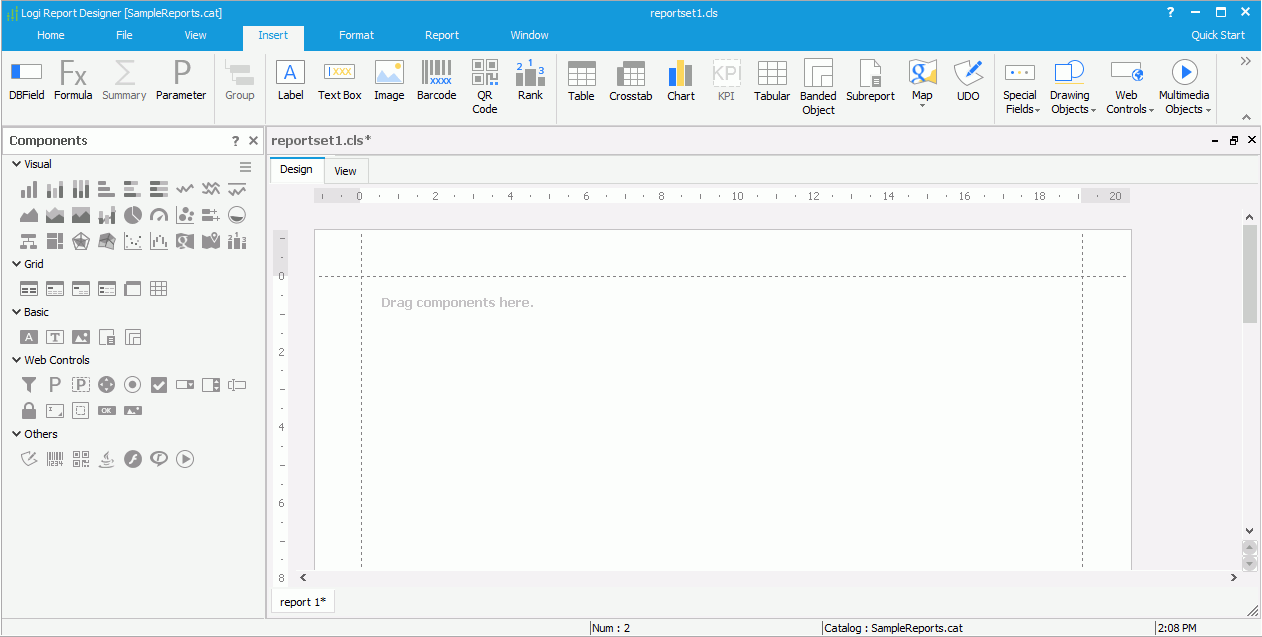Open the Window ribbon tab

529,35
